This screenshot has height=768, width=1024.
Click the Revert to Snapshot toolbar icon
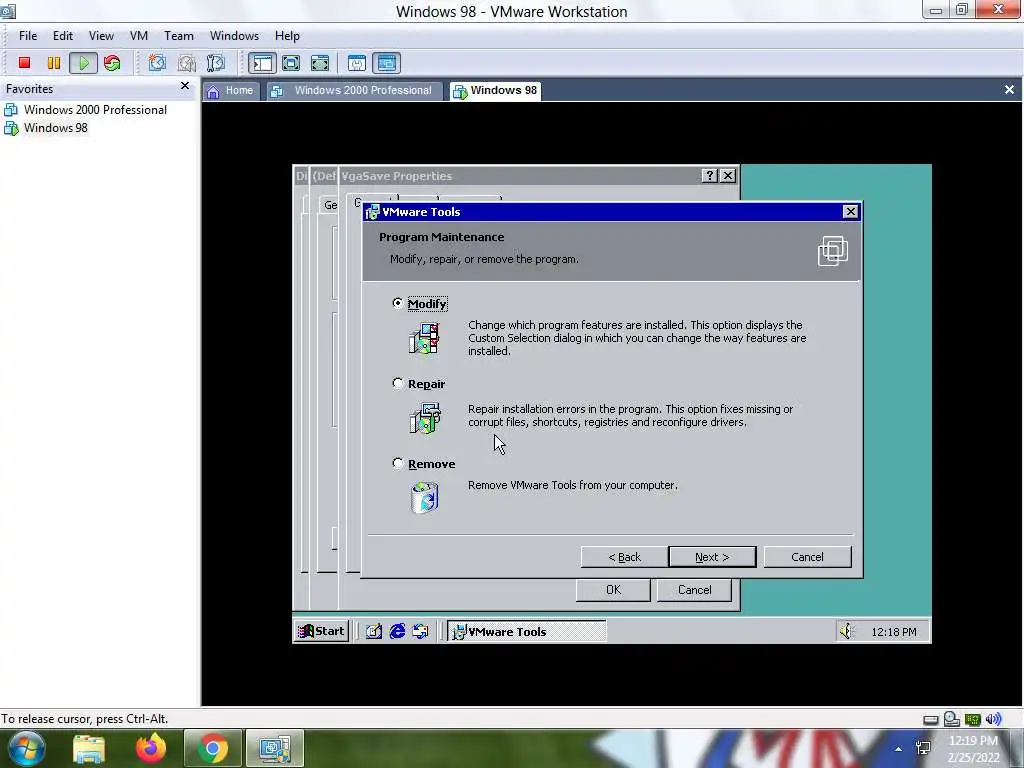coord(187,63)
